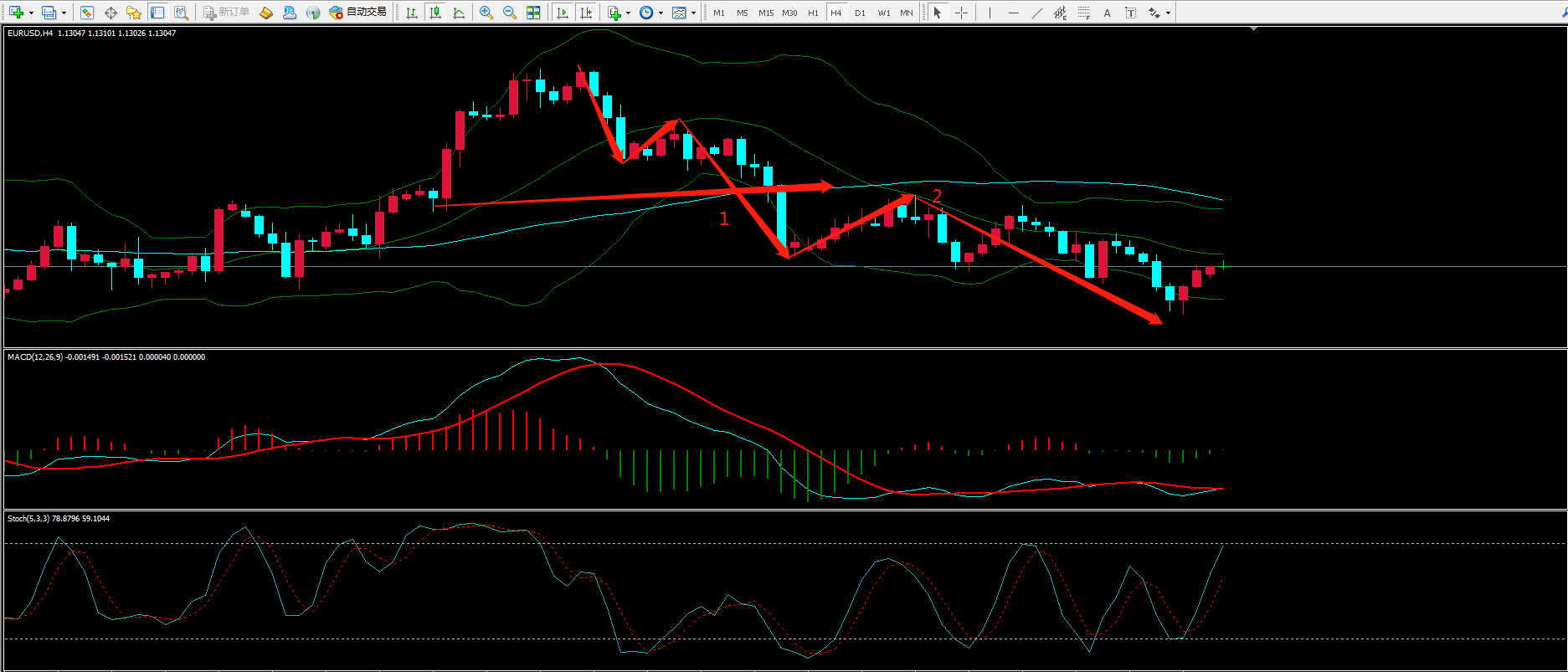Insert a text label tool

tap(1107, 13)
